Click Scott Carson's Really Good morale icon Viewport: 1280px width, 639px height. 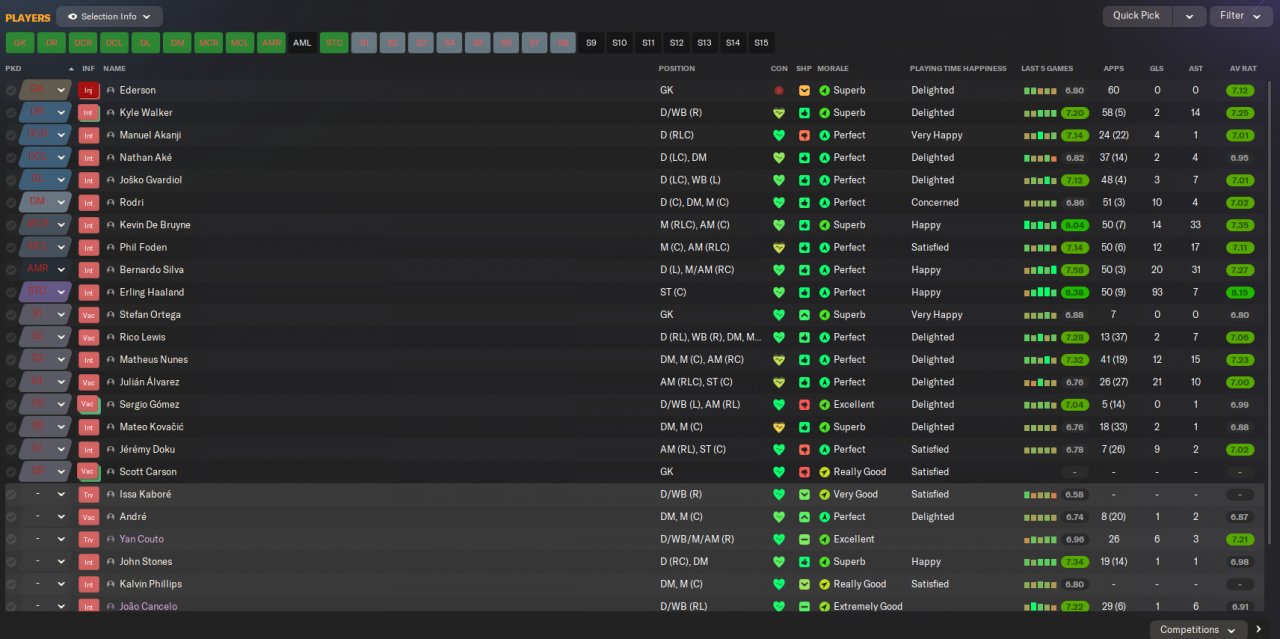(825, 472)
